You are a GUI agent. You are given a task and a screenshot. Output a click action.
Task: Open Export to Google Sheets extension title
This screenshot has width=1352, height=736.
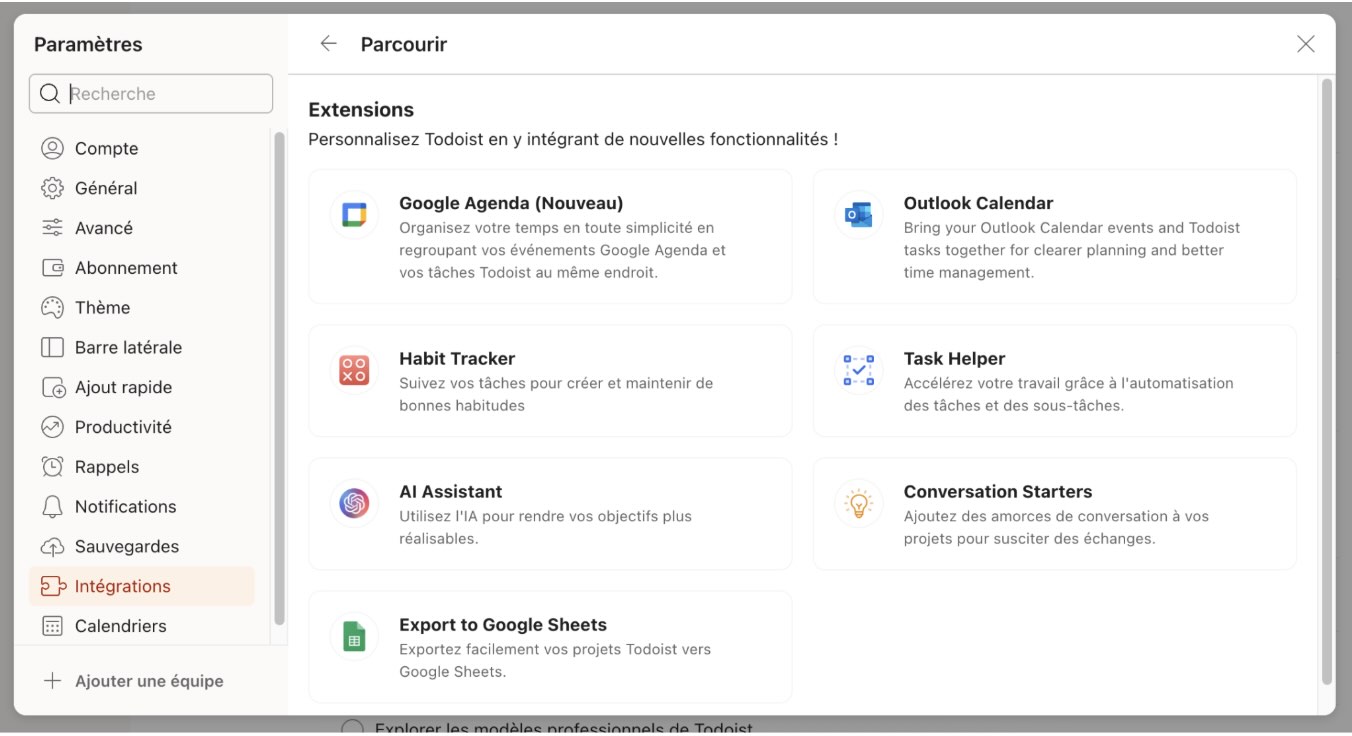503,624
